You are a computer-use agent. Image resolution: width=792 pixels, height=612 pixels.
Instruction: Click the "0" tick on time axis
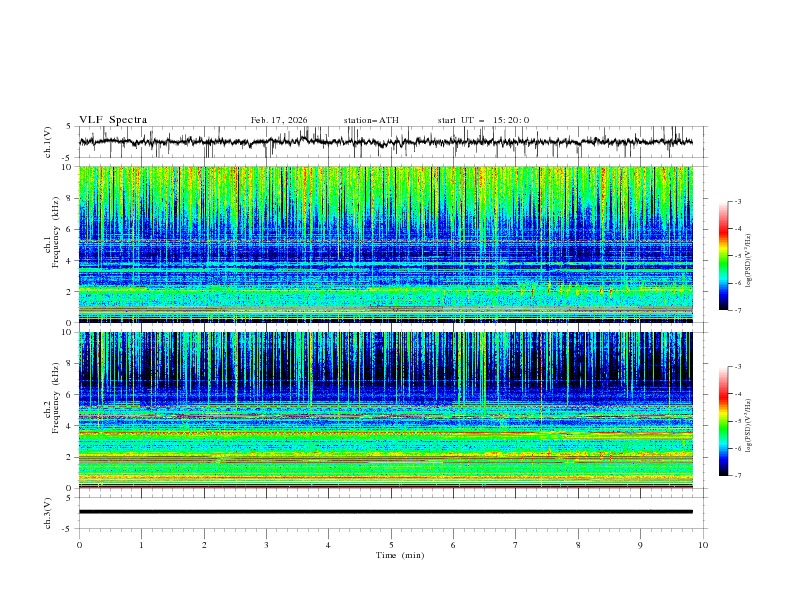coord(79,545)
